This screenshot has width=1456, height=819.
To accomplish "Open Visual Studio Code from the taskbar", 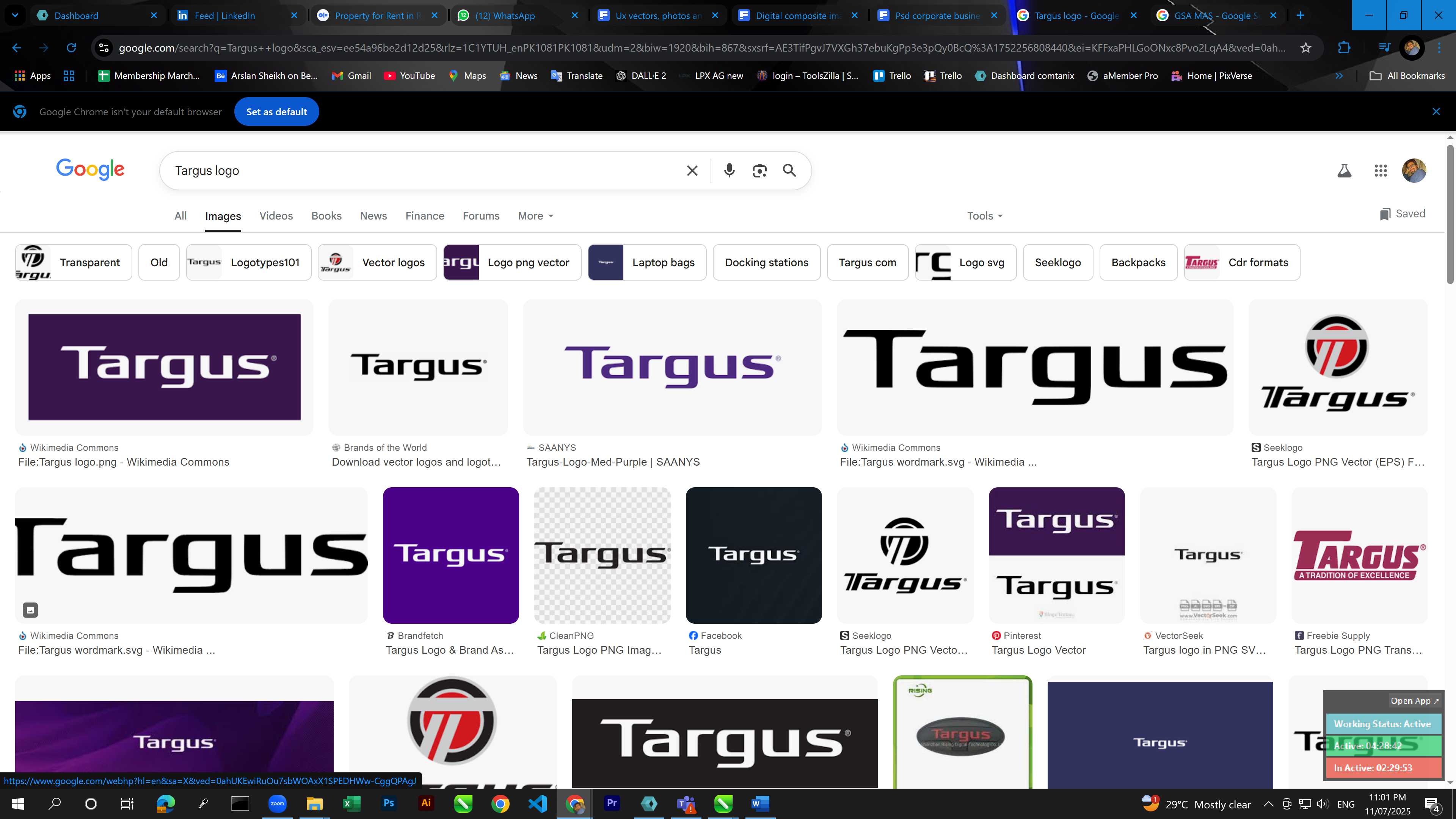I will coord(538,804).
